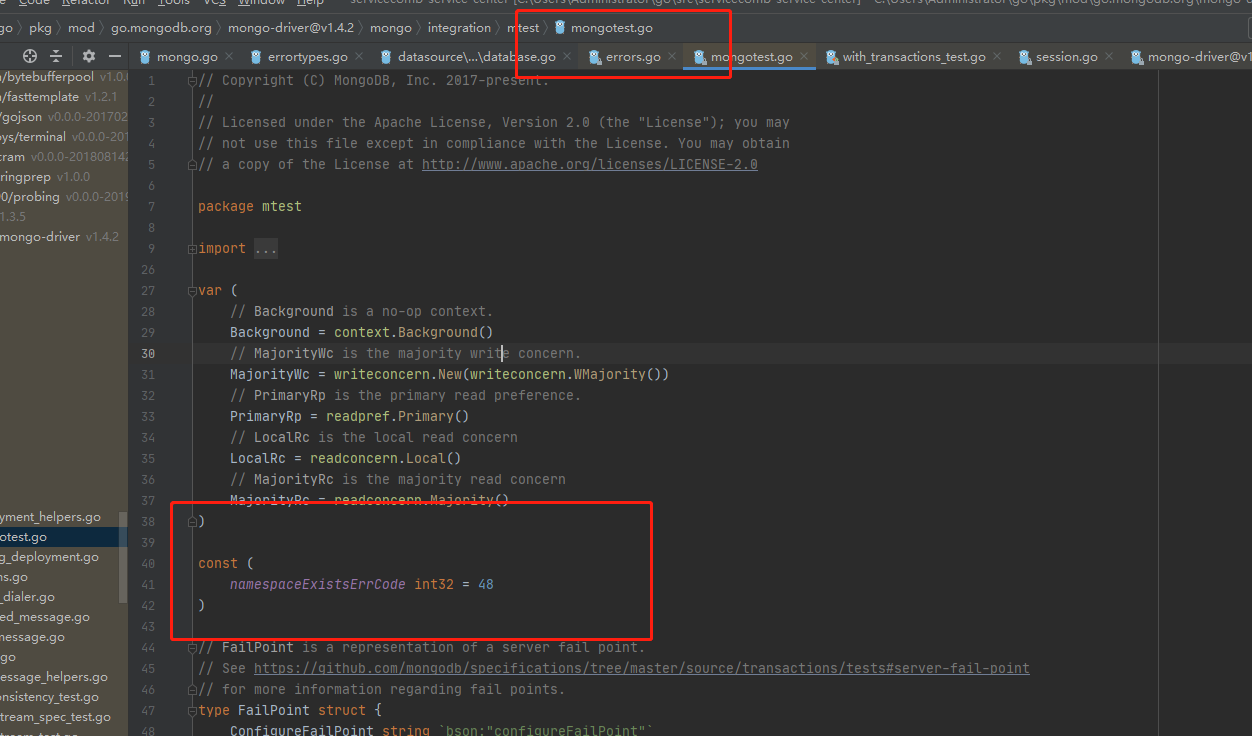Select bytebufferpool entry in project tree
This screenshot has height=736, width=1252.
[x=64, y=77]
